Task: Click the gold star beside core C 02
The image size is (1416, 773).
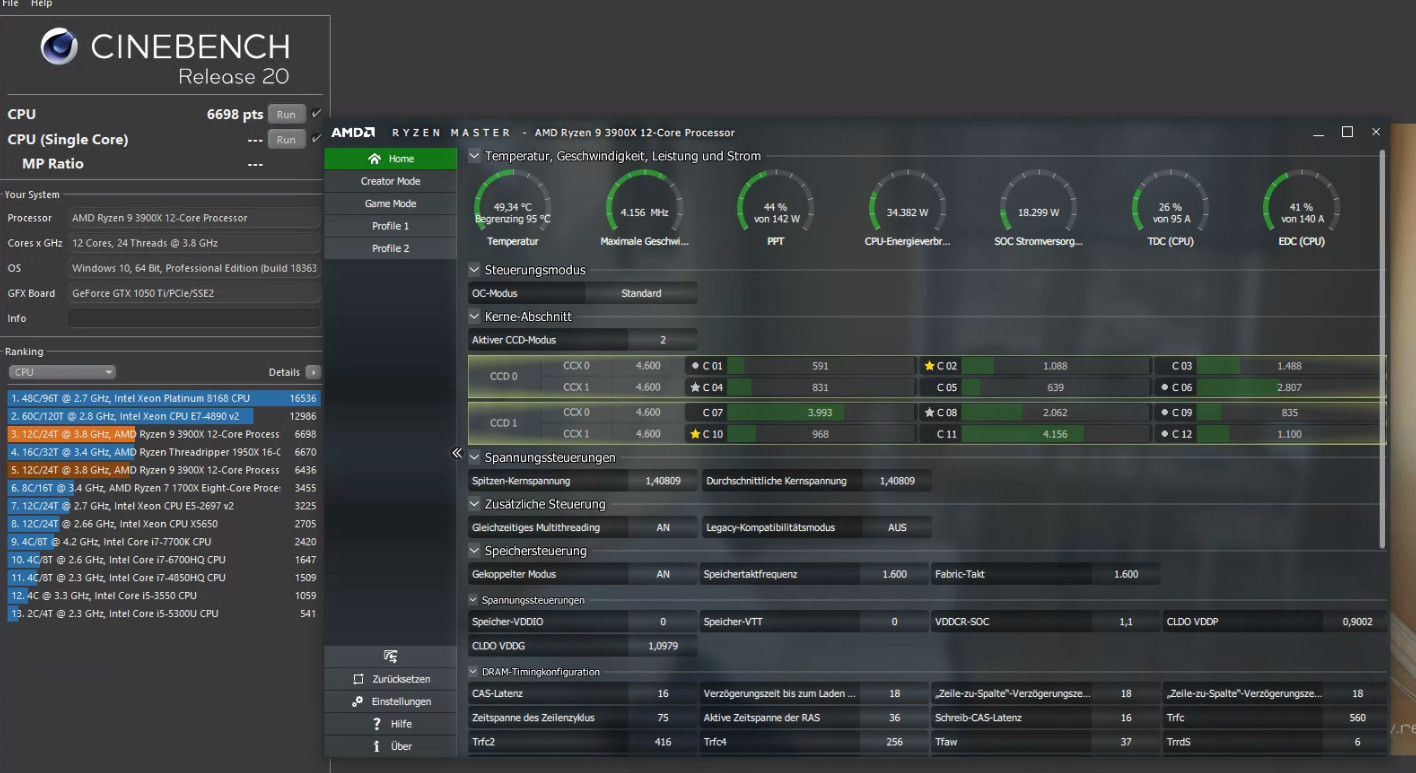Action: click(929, 366)
